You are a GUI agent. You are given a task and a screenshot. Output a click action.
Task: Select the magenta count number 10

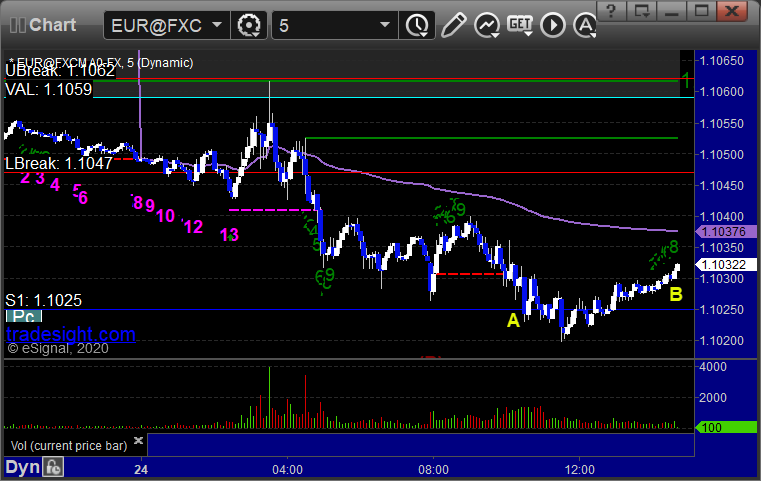click(x=165, y=216)
